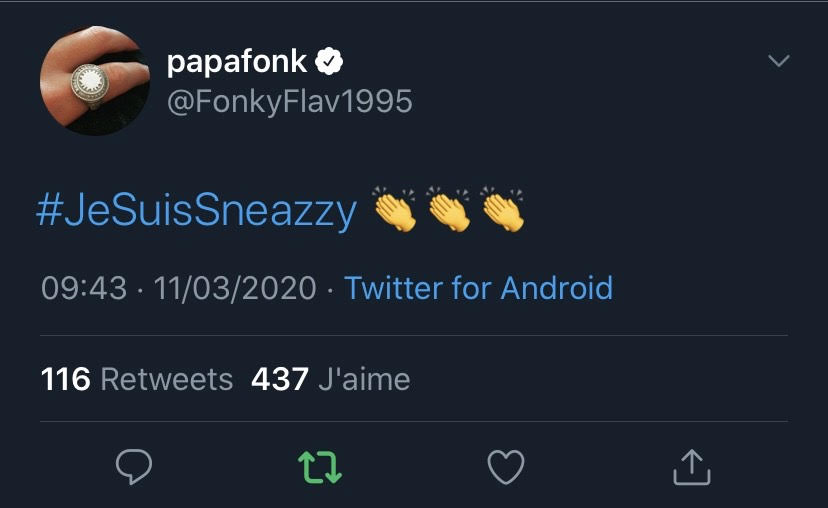Click the green retweet arrows icon

point(320,467)
